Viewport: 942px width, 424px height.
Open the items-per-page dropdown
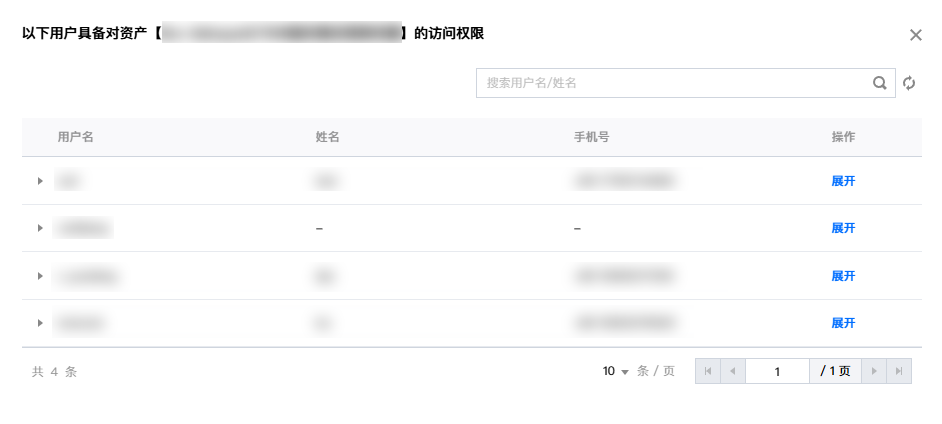(x=616, y=371)
